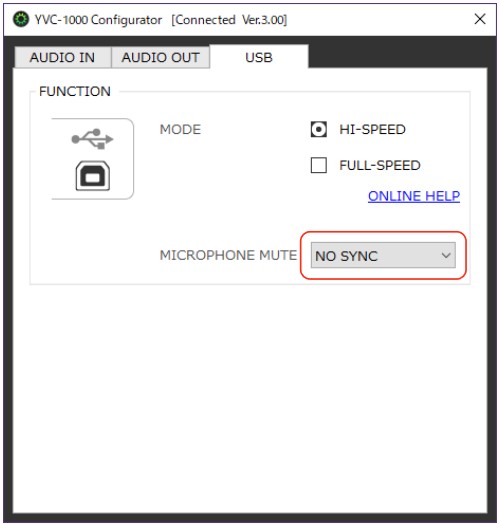Click the YVC-1000 Configurator app icon
The width and height of the screenshot is (499, 524).
coord(21,20)
